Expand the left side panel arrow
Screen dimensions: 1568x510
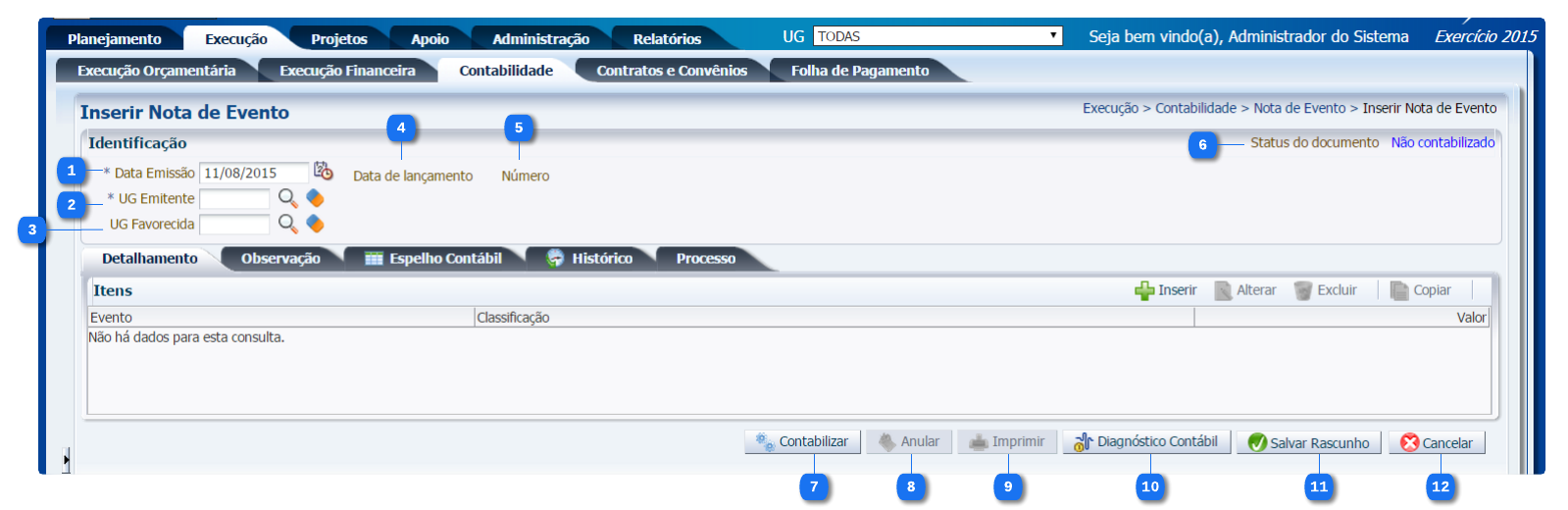pos(66,459)
